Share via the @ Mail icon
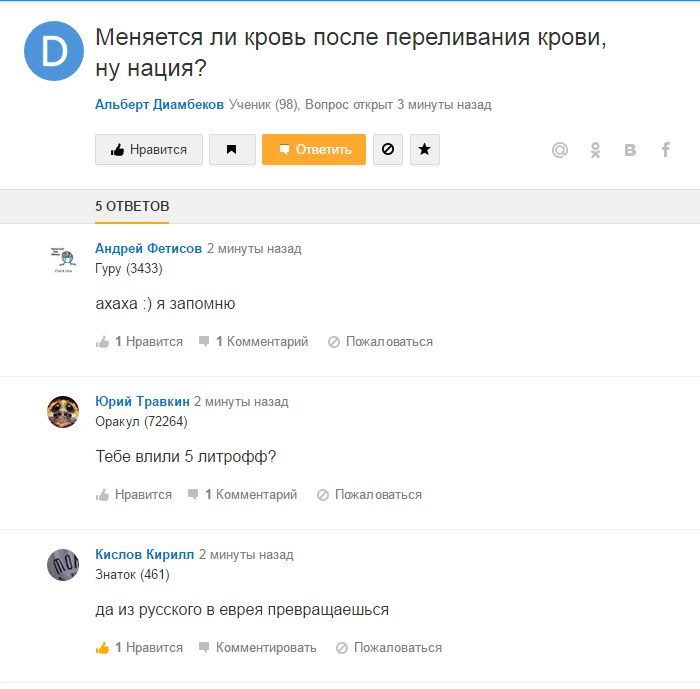Viewport: 700px width, 689px height. coord(560,150)
